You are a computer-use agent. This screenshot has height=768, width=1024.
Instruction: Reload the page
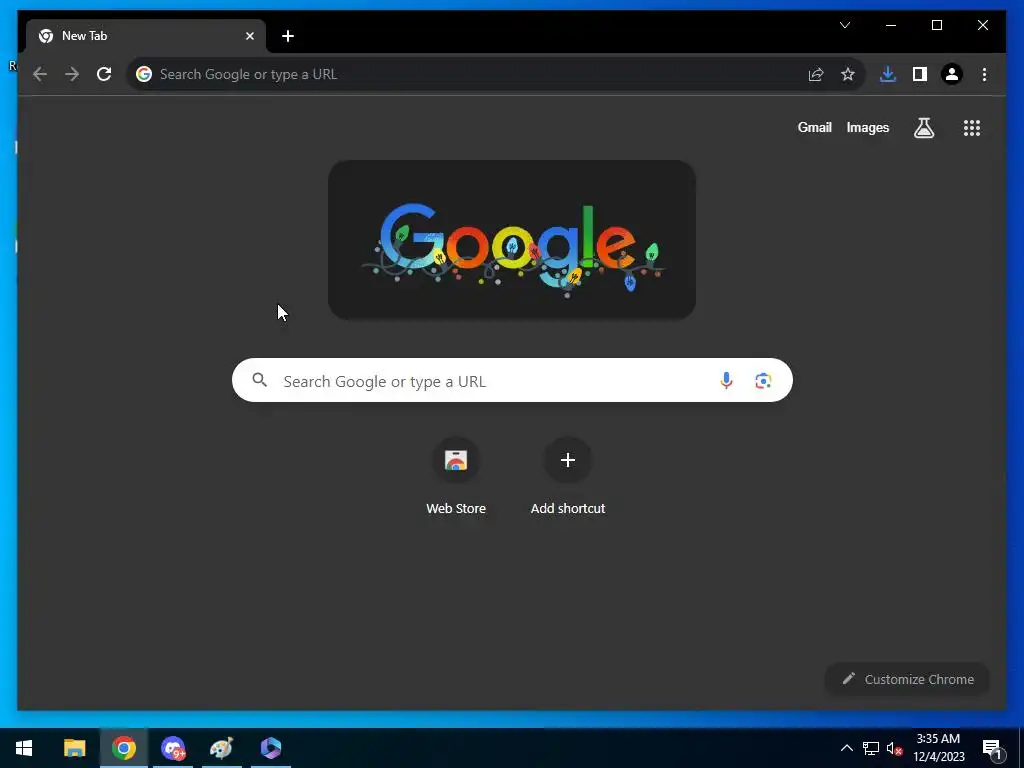(104, 74)
